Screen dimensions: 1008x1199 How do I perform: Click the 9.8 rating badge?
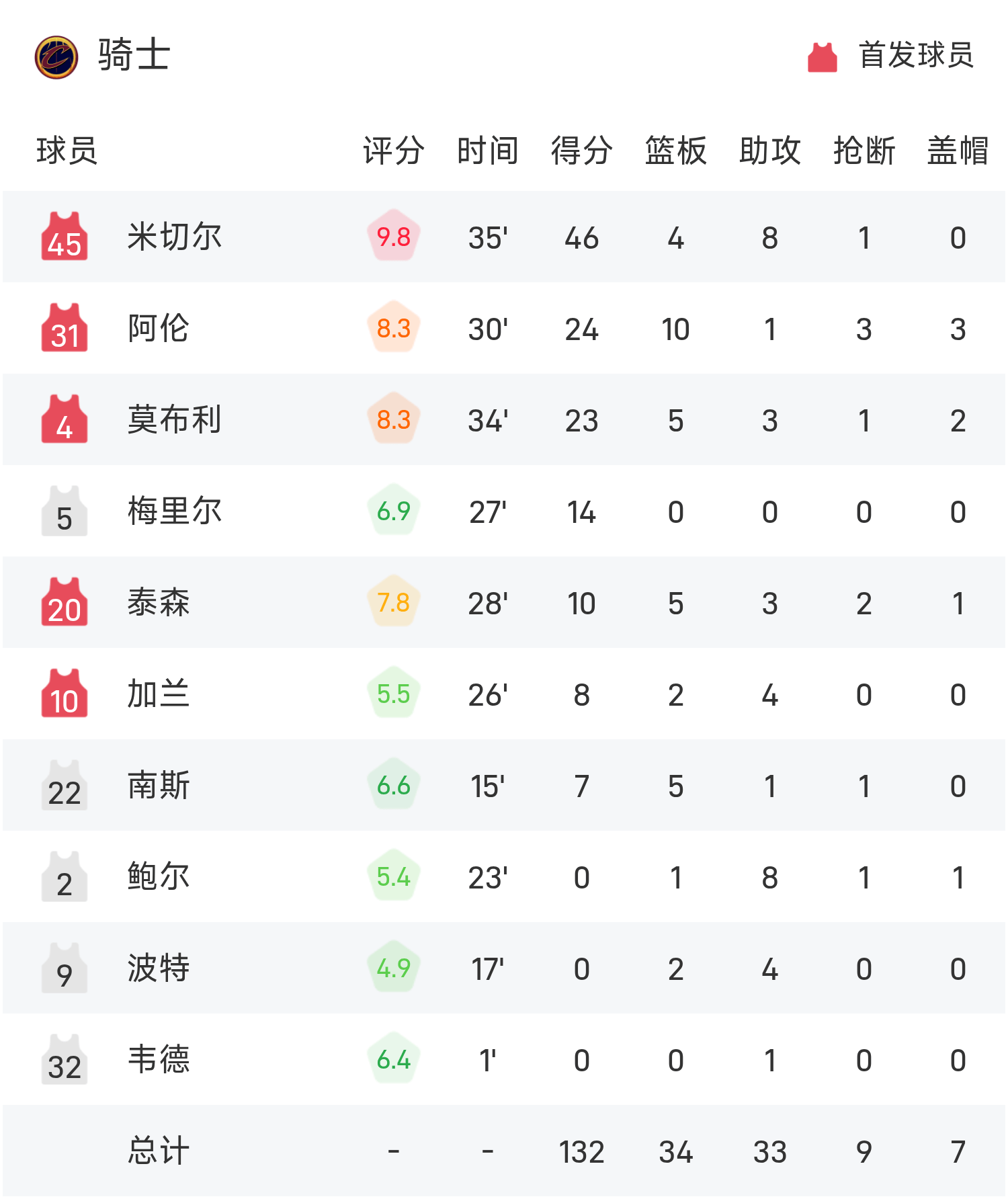394,237
